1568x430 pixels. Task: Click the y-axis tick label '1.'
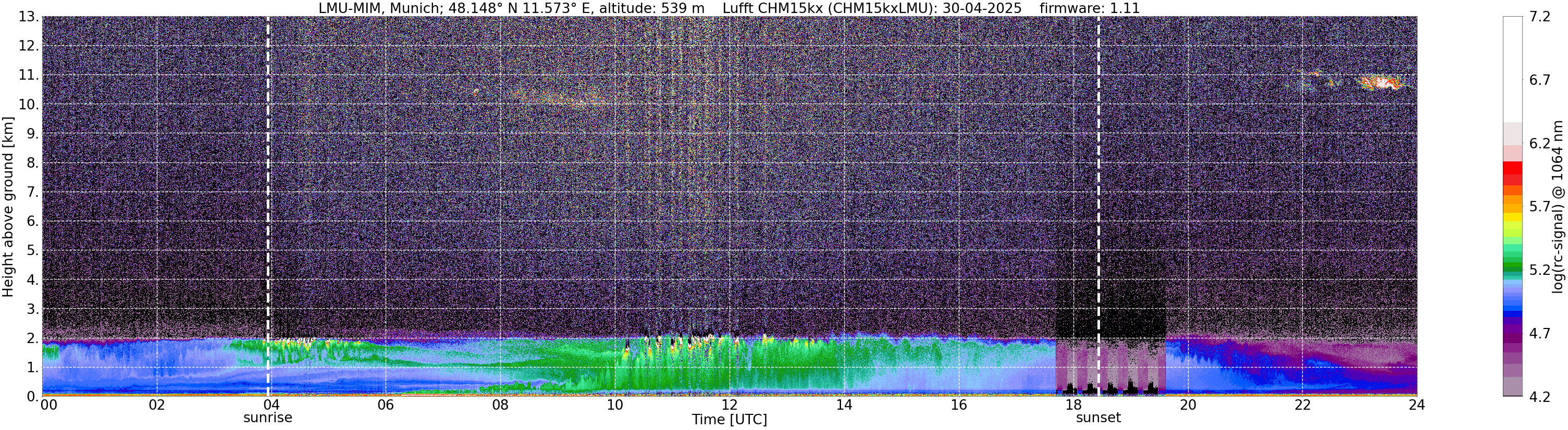(x=33, y=368)
